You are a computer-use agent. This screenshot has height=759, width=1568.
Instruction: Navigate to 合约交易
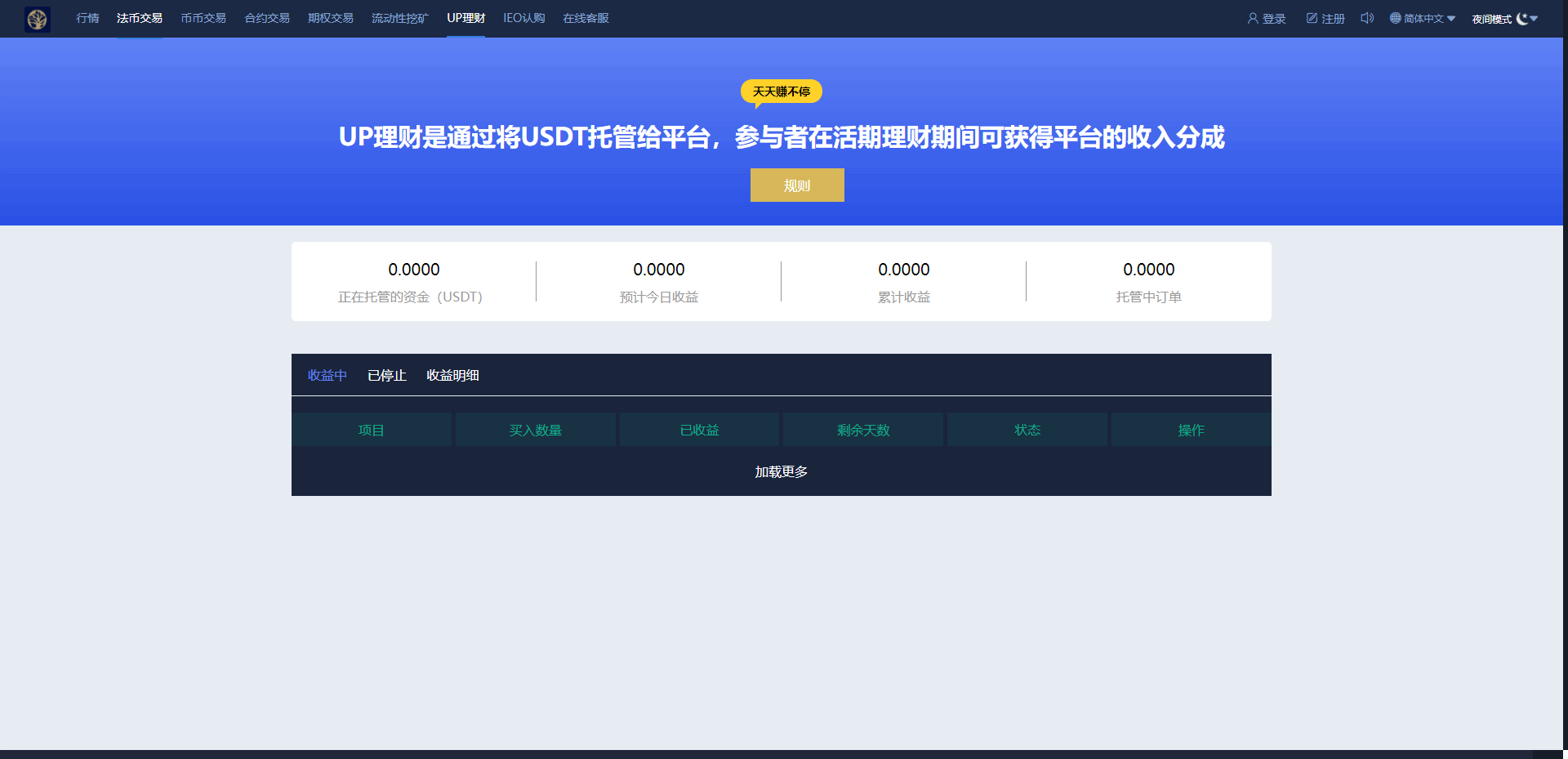point(267,18)
